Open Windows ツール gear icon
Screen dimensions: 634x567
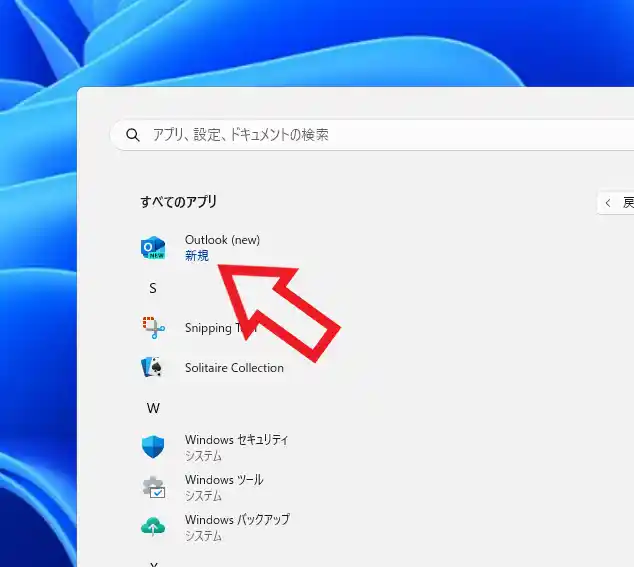(154, 487)
